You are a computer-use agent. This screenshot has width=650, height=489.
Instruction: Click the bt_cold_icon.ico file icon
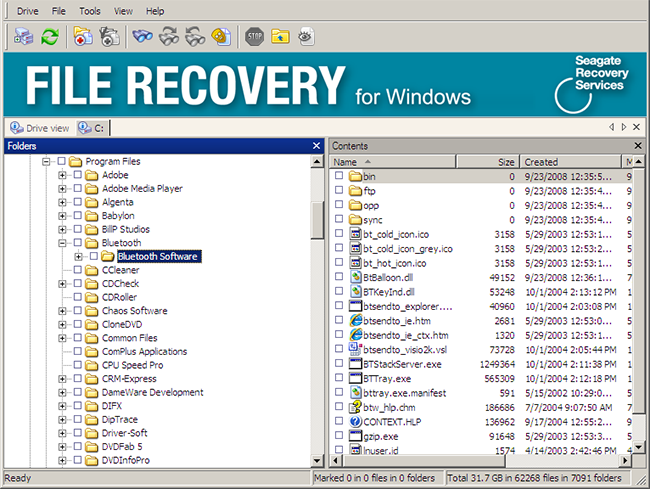coord(355,234)
